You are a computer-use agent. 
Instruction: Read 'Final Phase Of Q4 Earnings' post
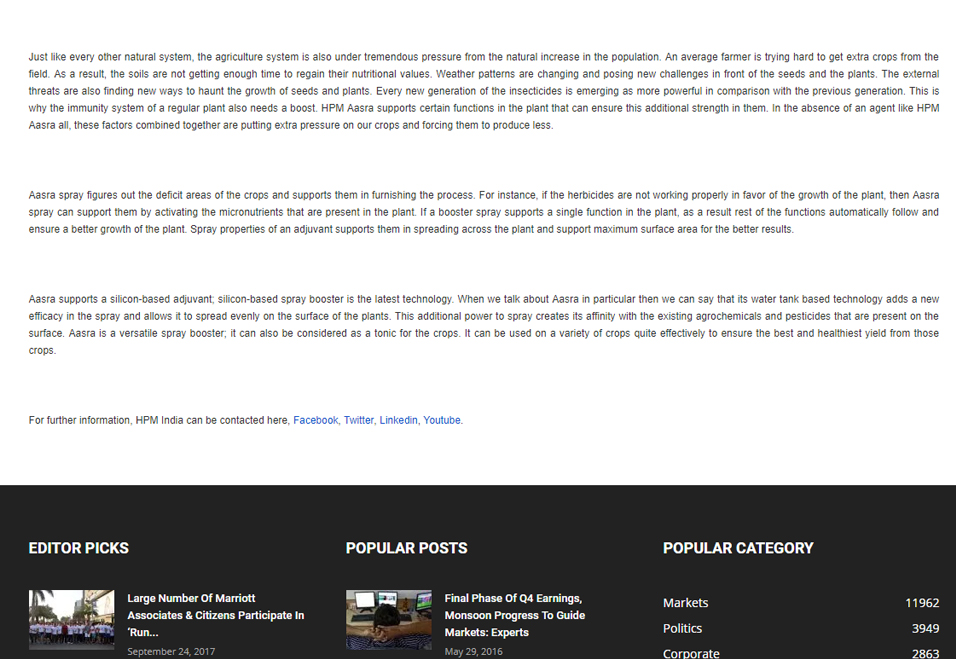click(515, 615)
